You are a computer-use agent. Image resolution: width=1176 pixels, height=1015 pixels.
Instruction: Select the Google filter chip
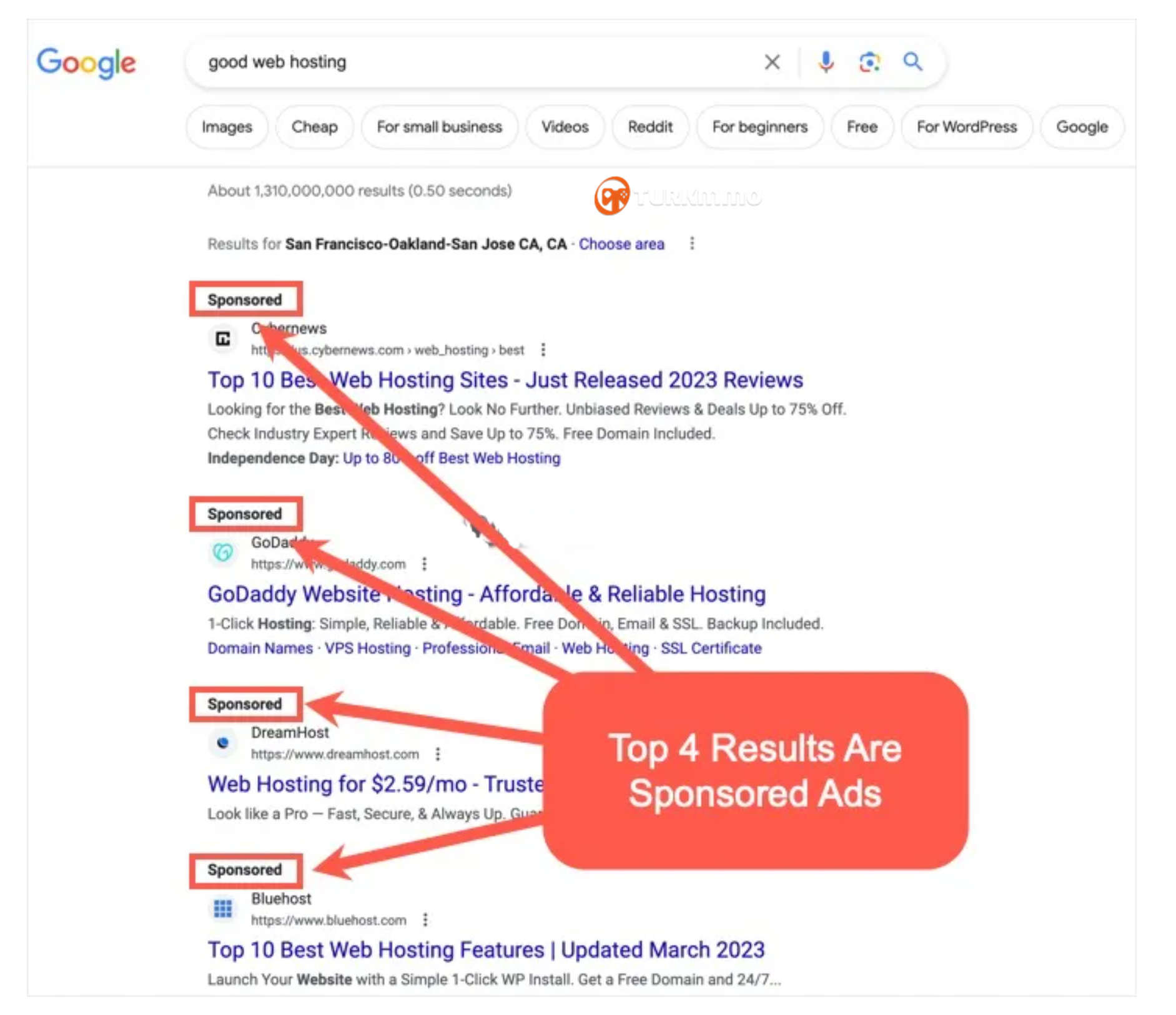(1082, 127)
